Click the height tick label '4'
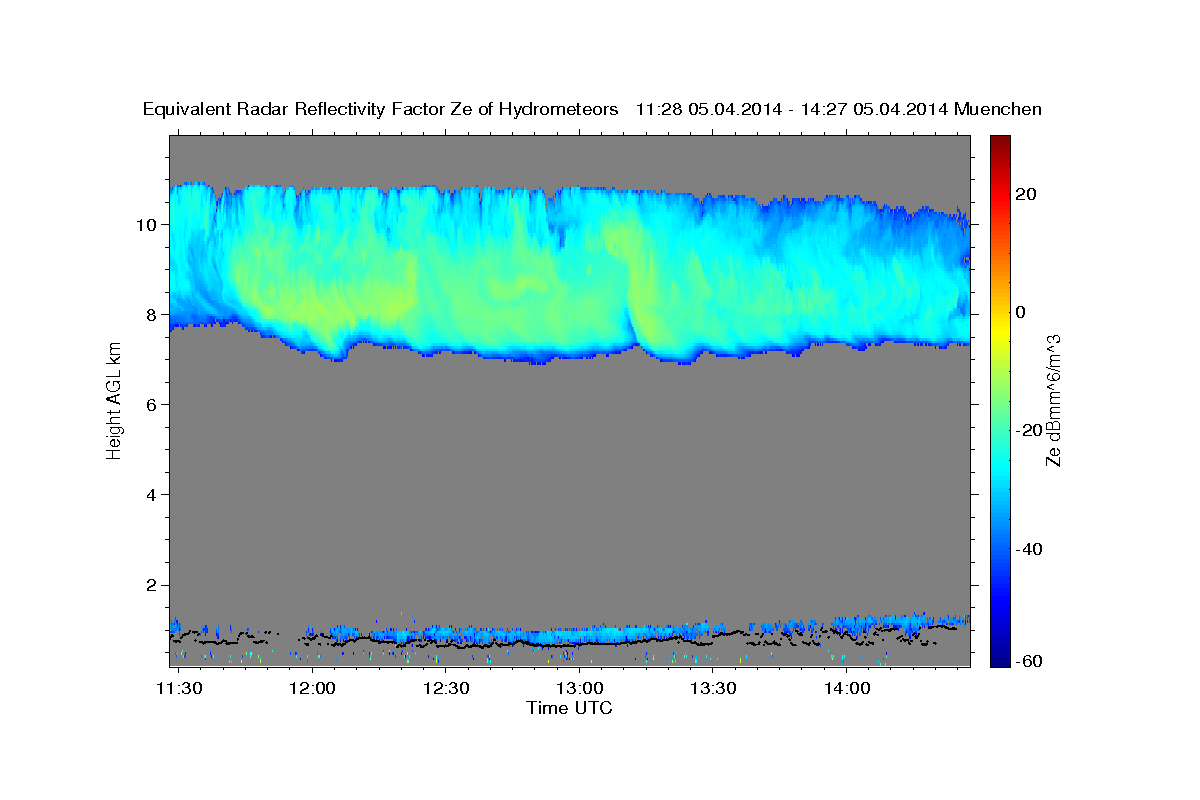 coord(153,495)
